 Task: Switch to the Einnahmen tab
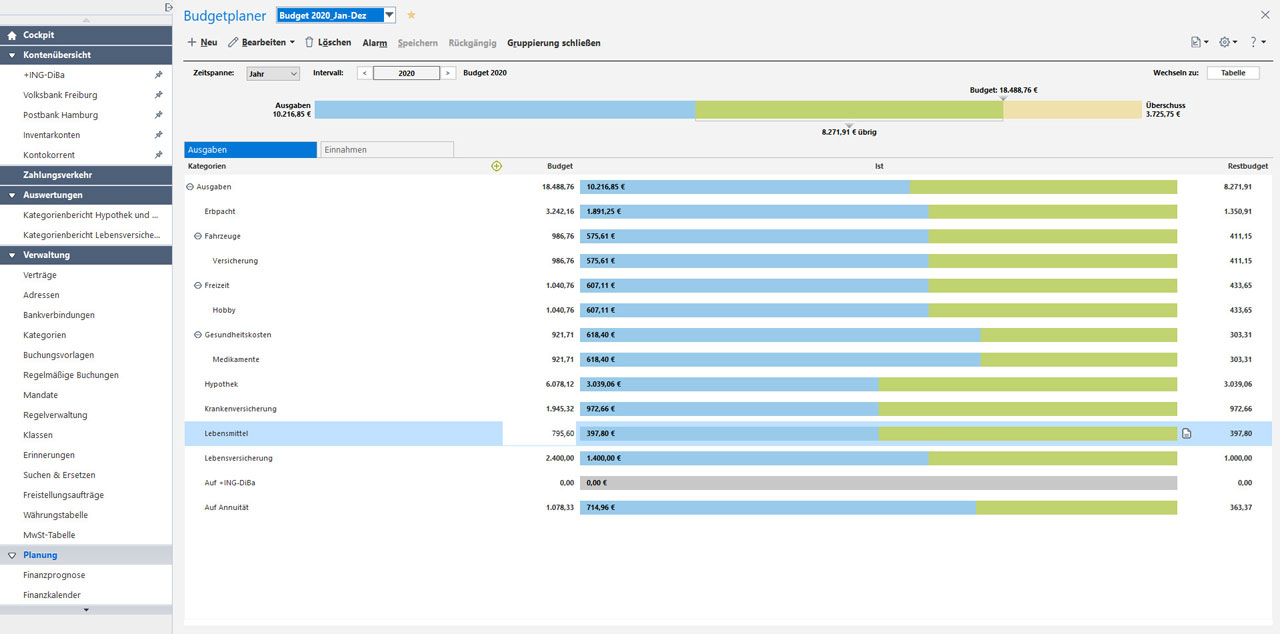[x=386, y=150]
